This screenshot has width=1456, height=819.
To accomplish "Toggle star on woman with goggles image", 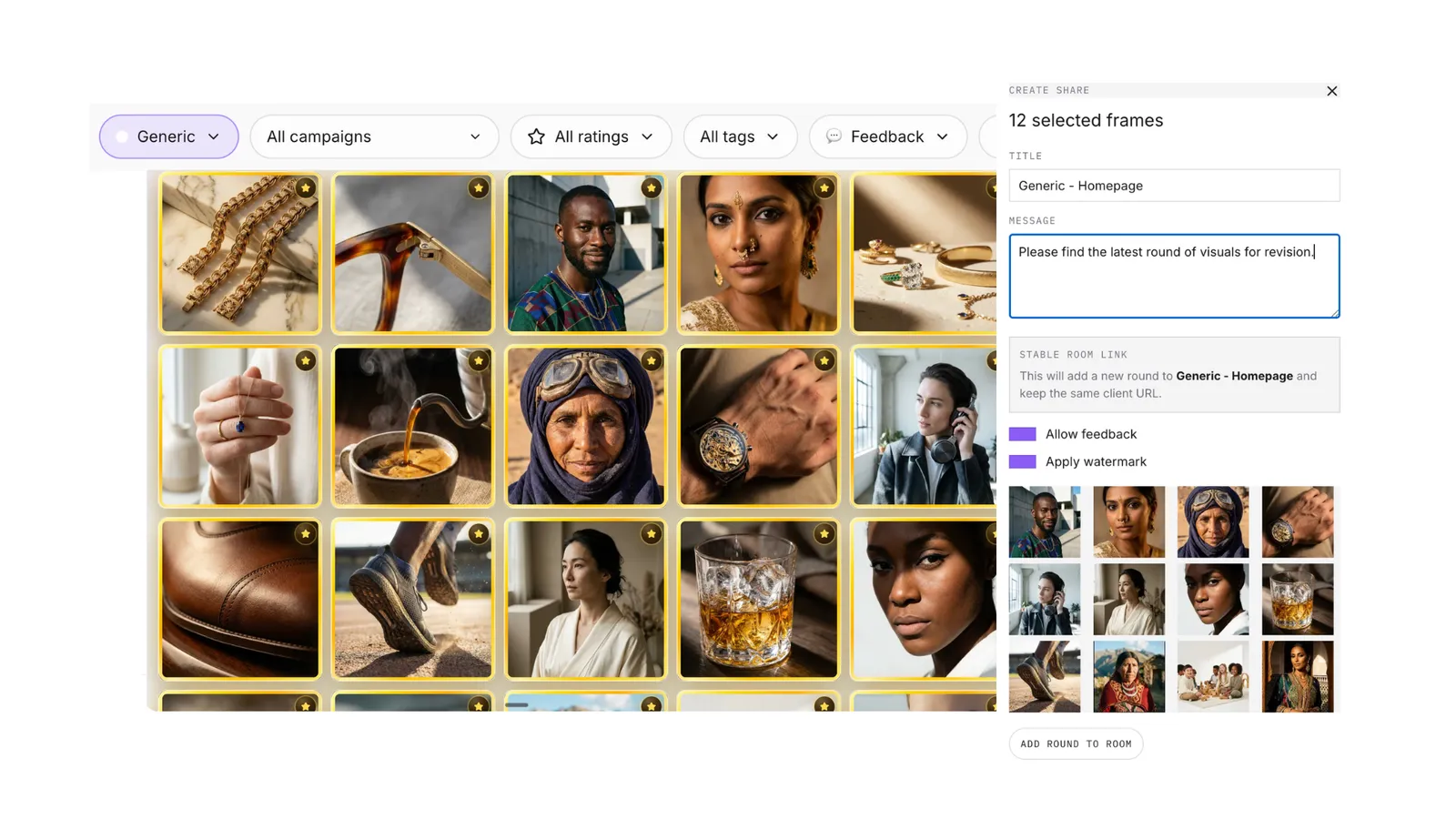I will pyautogui.click(x=652, y=360).
